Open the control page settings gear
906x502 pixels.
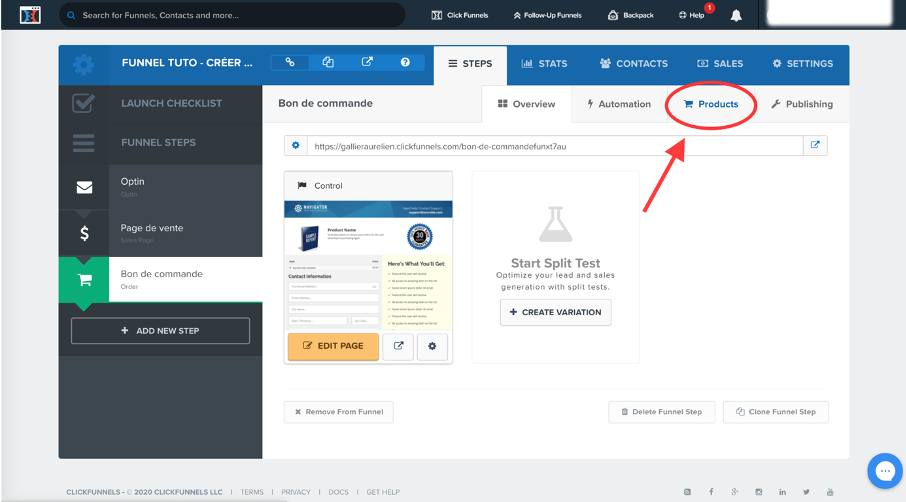pyautogui.click(x=432, y=346)
